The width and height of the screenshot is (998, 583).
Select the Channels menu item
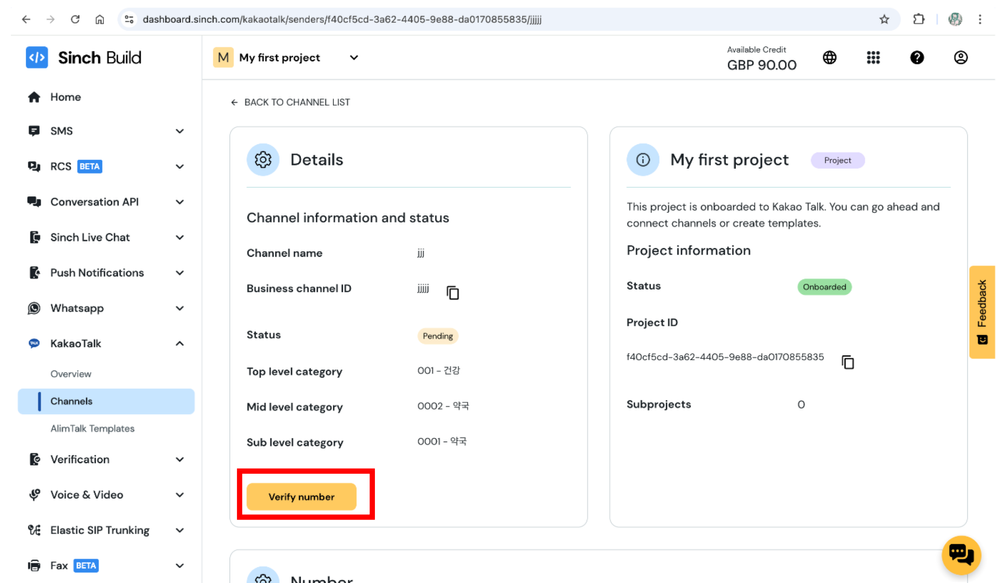pos(106,401)
